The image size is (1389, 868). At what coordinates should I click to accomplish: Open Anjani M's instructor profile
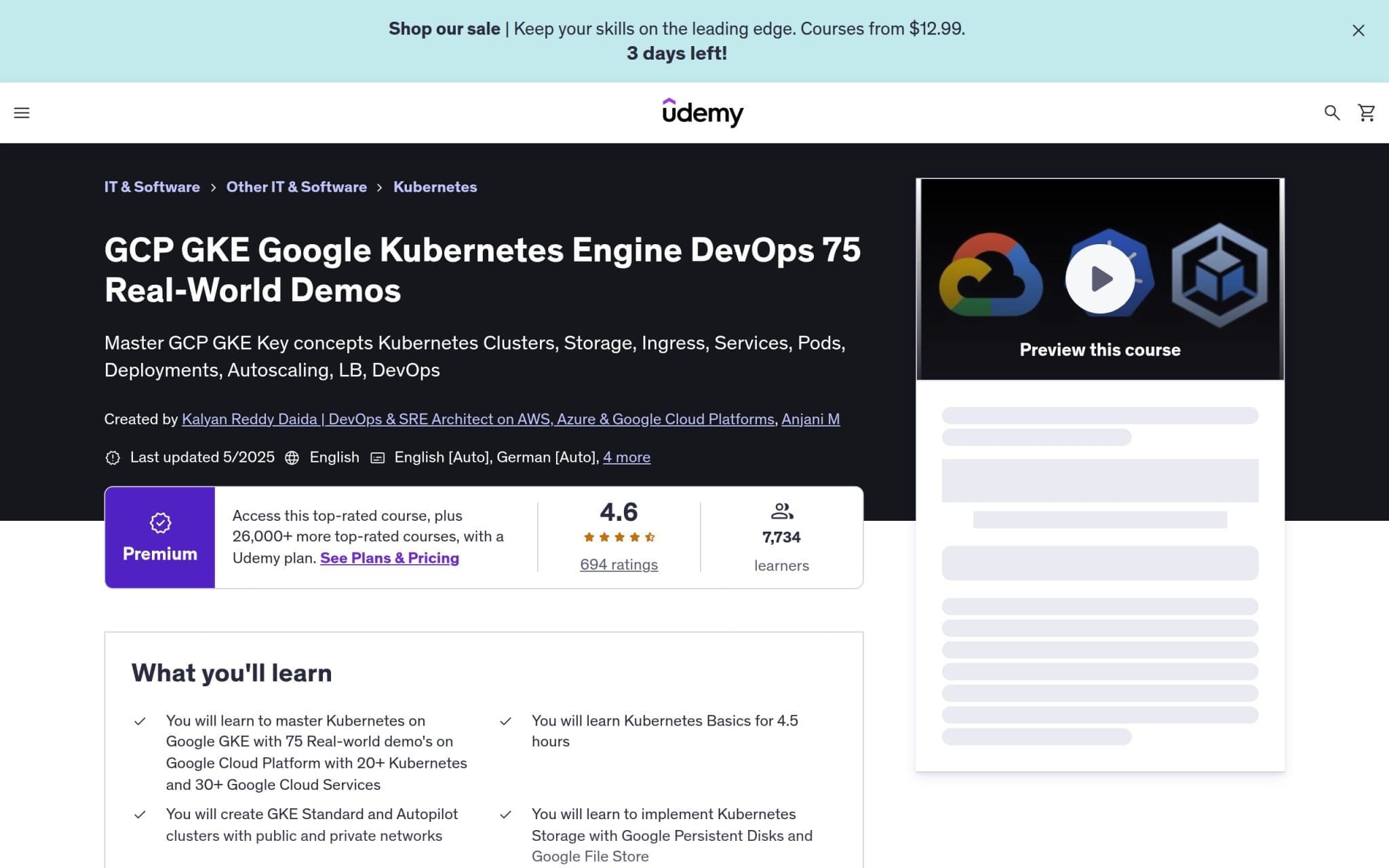click(x=810, y=419)
